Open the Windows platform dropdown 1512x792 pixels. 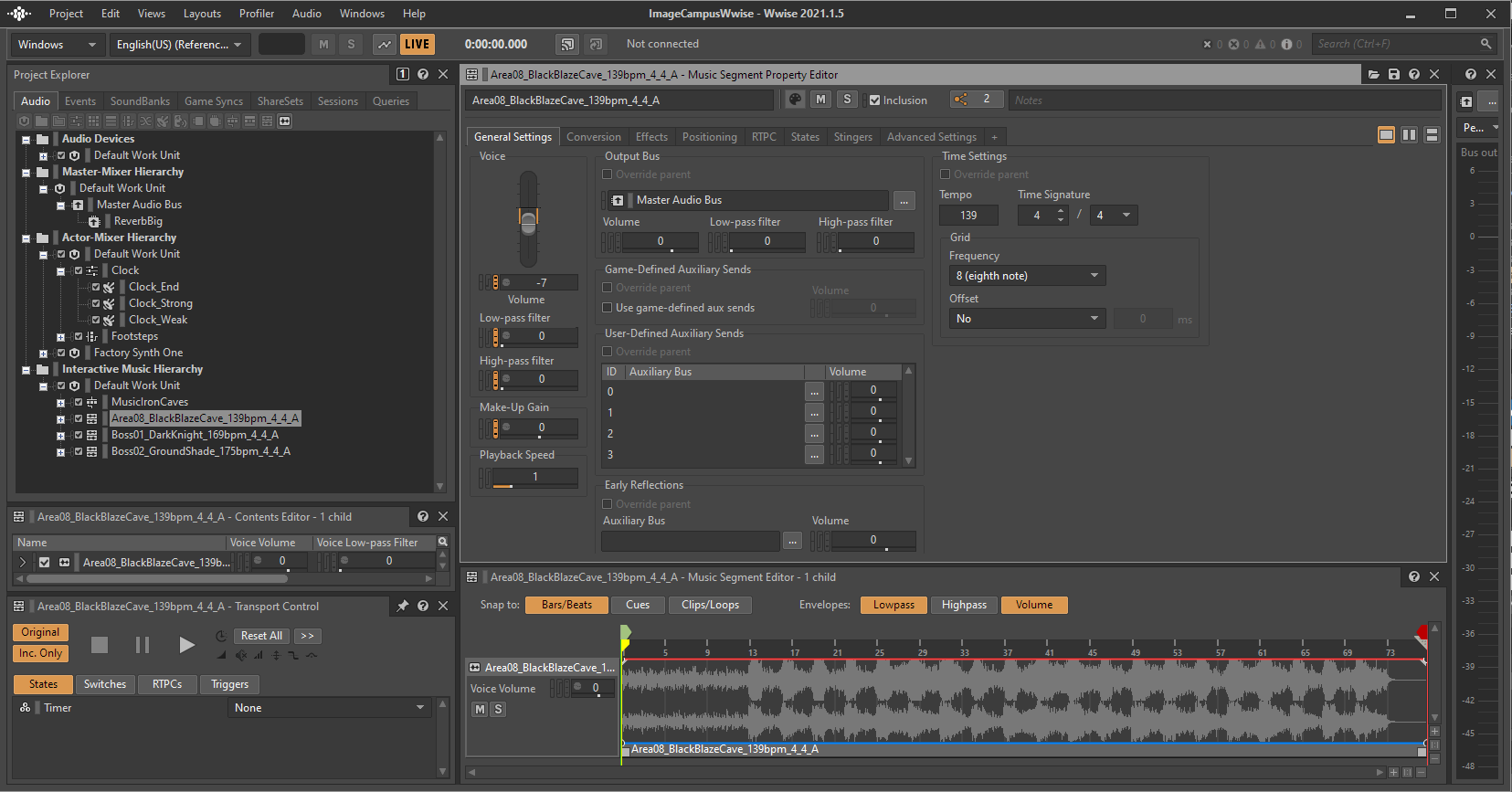[57, 44]
